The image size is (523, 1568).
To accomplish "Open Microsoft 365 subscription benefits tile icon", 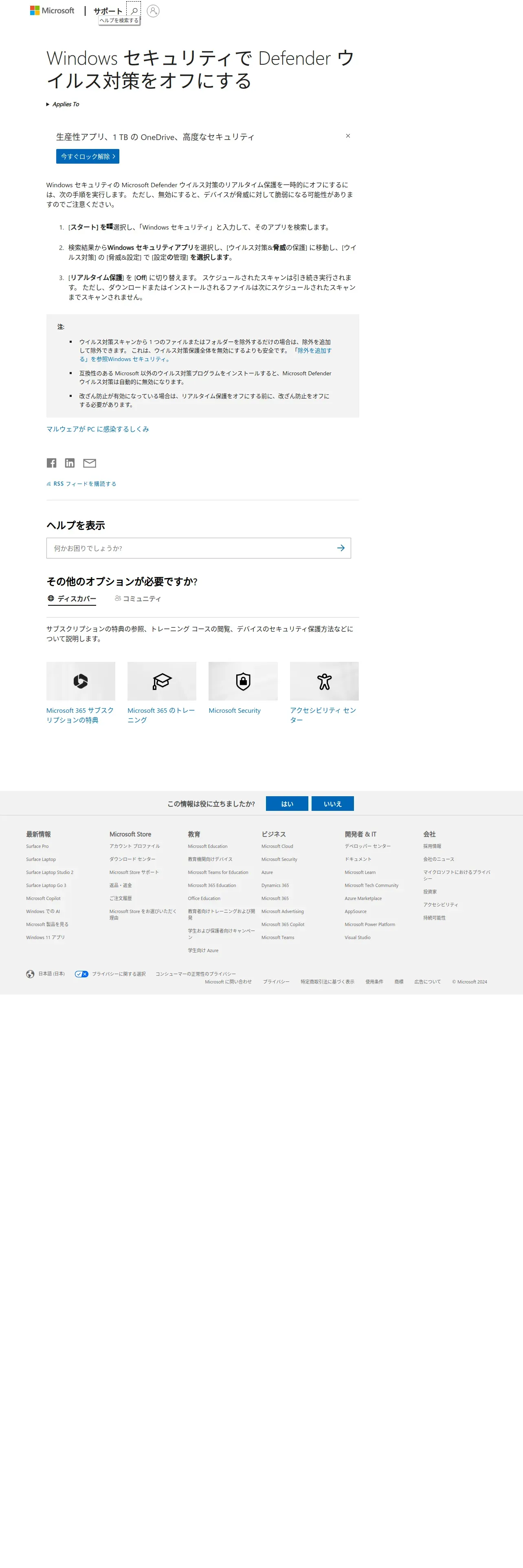I will [81, 681].
